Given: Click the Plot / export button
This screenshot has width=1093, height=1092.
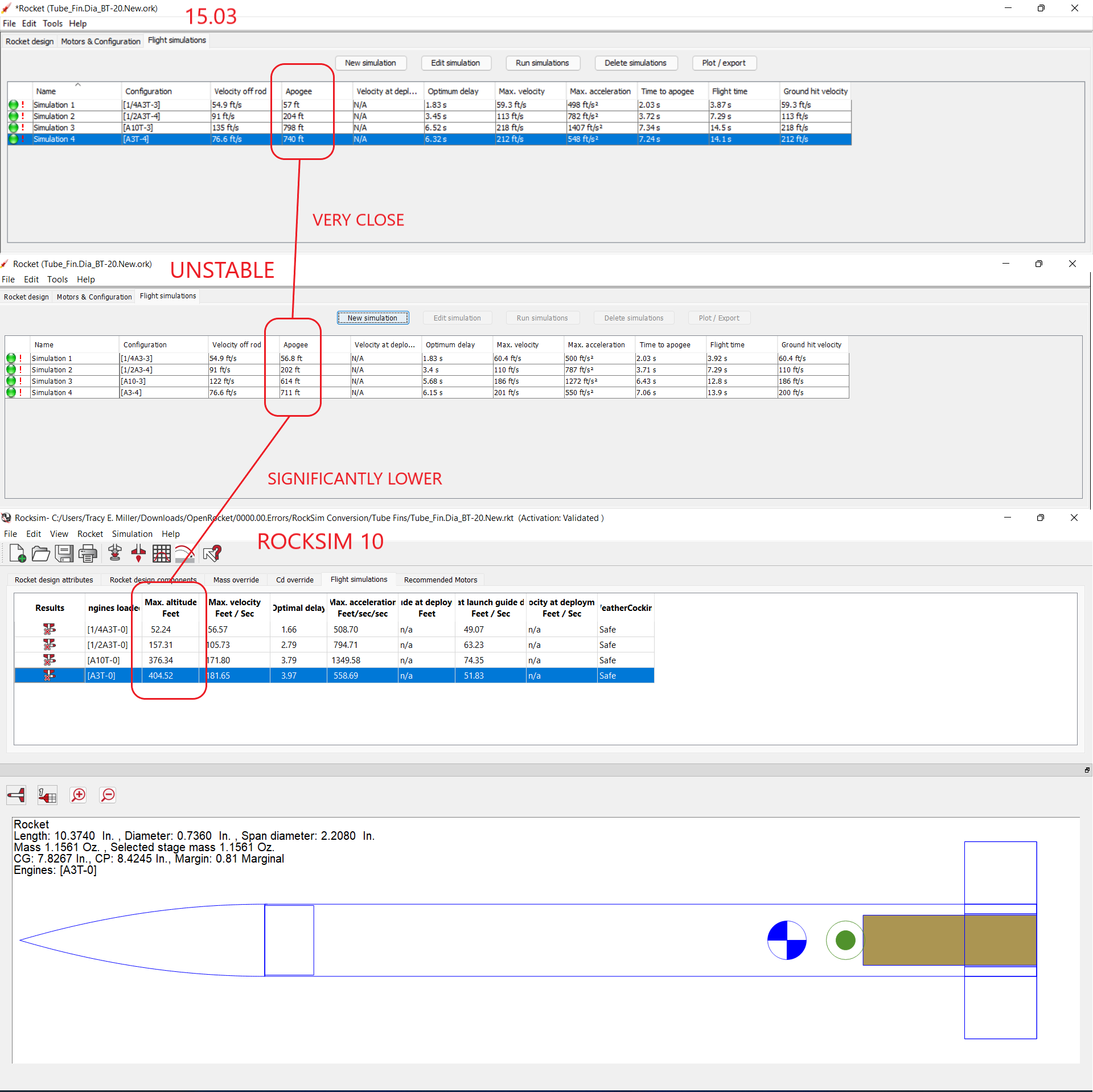Looking at the screenshot, I should (x=724, y=63).
